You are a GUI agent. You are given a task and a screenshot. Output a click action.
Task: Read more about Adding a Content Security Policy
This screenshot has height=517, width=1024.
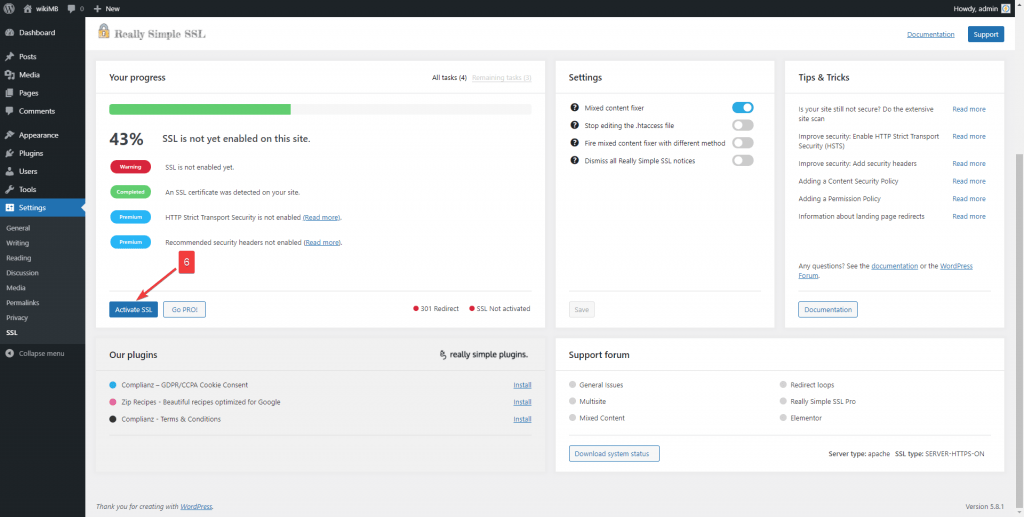pyautogui.click(x=969, y=181)
